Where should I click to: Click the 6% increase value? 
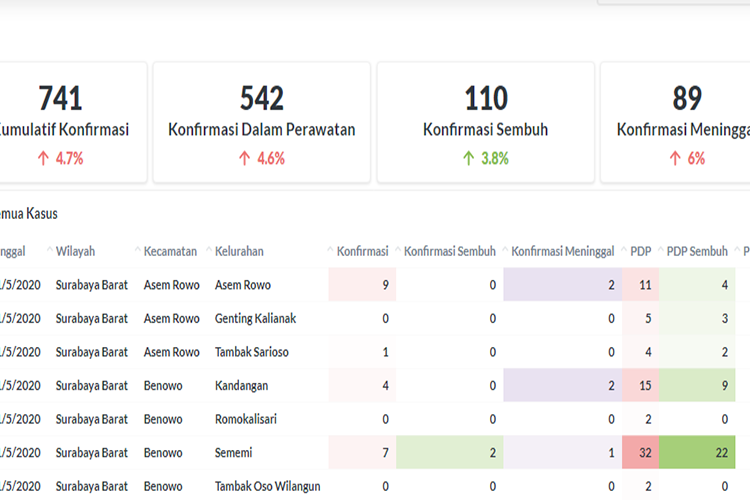tap(696, 158)
